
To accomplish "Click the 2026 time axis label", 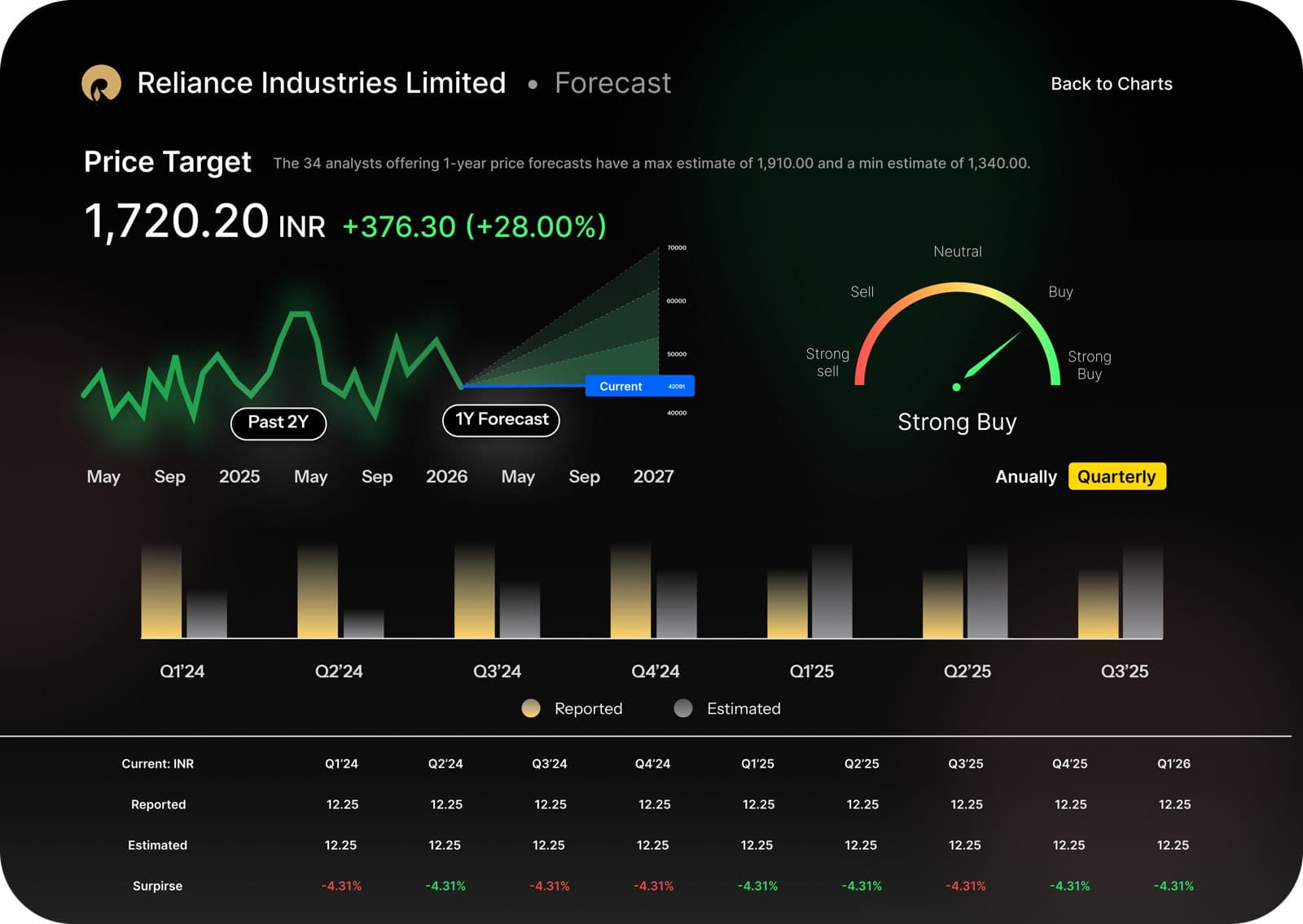I will coord(447,476).
